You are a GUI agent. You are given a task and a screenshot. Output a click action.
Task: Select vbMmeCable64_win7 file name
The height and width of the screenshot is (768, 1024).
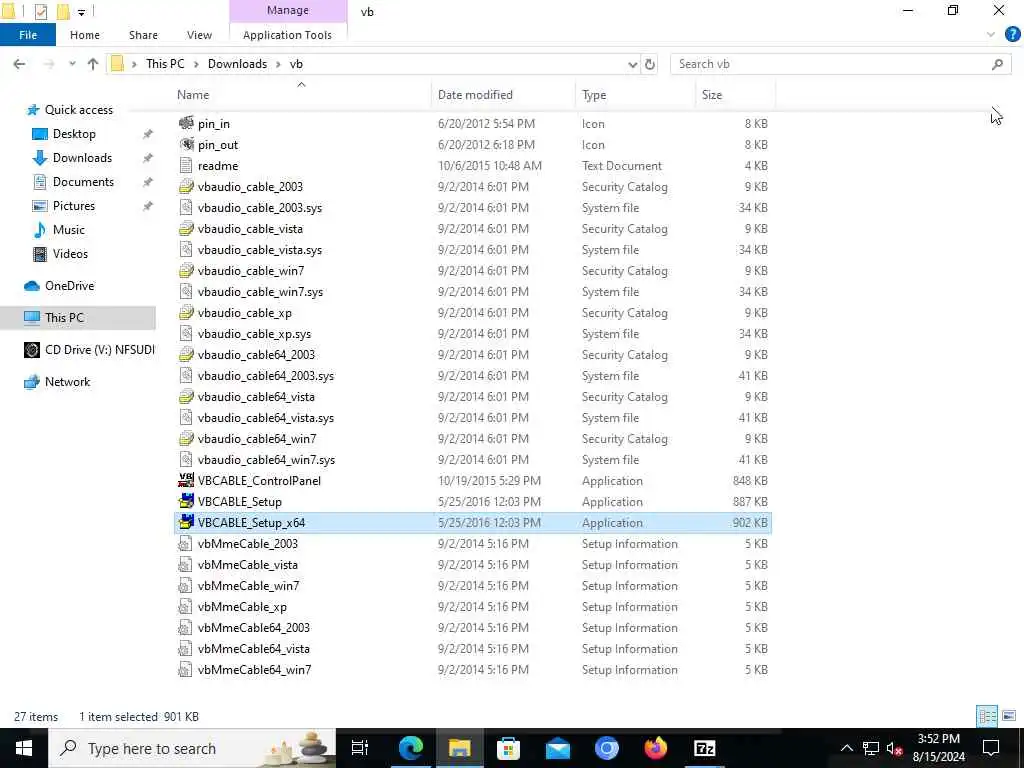[x=254, y=670]
